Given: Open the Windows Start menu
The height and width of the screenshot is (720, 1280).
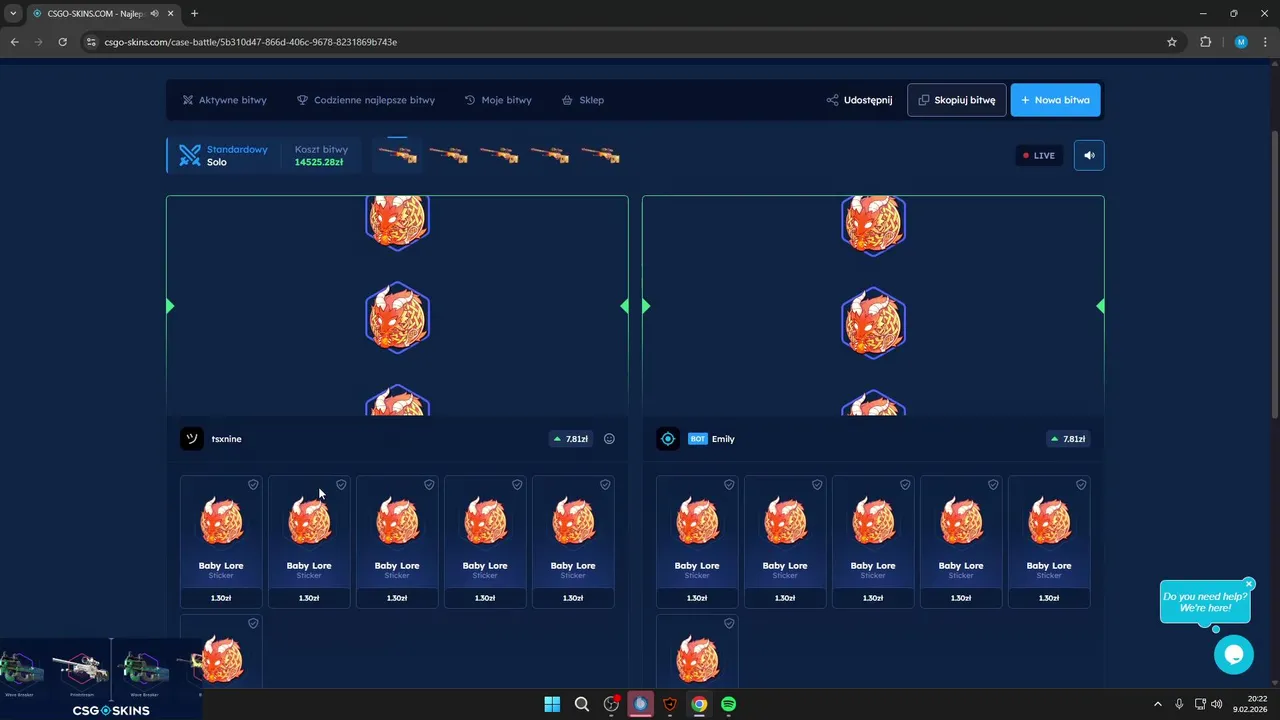Looking at the screenshot, I should [552, 704].
